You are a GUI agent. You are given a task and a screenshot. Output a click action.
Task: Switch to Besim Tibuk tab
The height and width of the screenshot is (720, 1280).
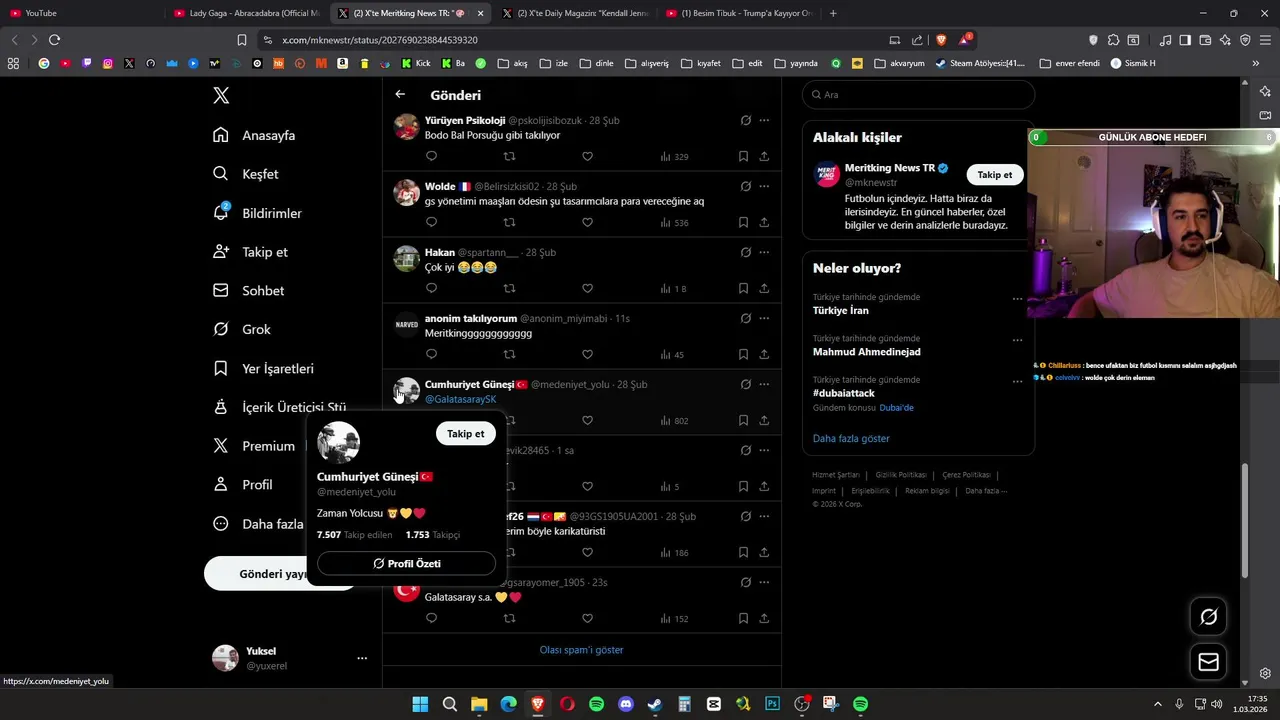tap(738, 13)
